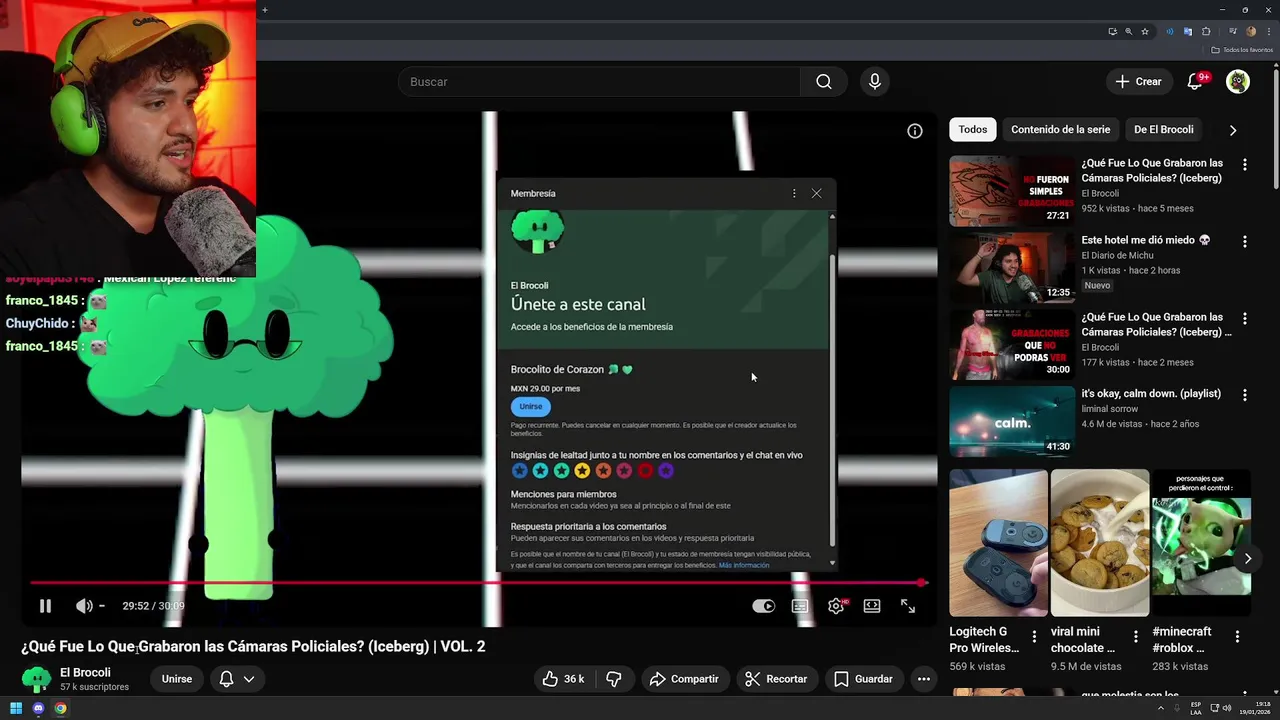Open Chrome extensions puzzle icon
Image resolution: width=1280 pixels, height=720 pixels.
point(1205,31)
